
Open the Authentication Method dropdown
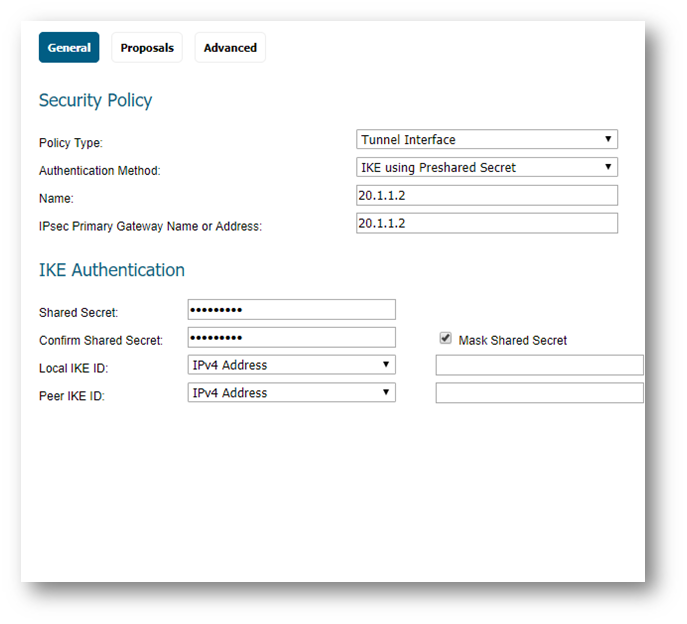[487, 168]
